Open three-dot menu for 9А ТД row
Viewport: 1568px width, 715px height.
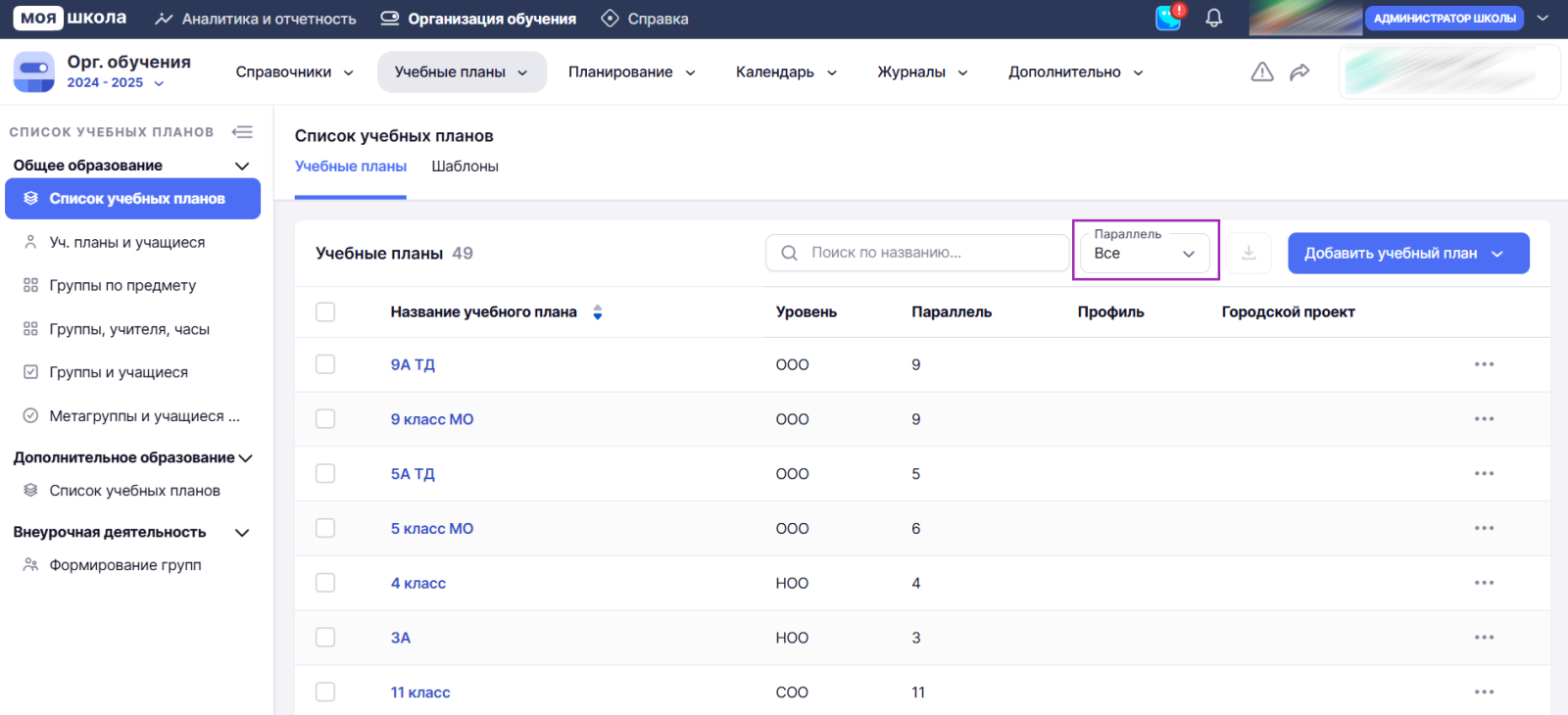(x=1484, y=364)
